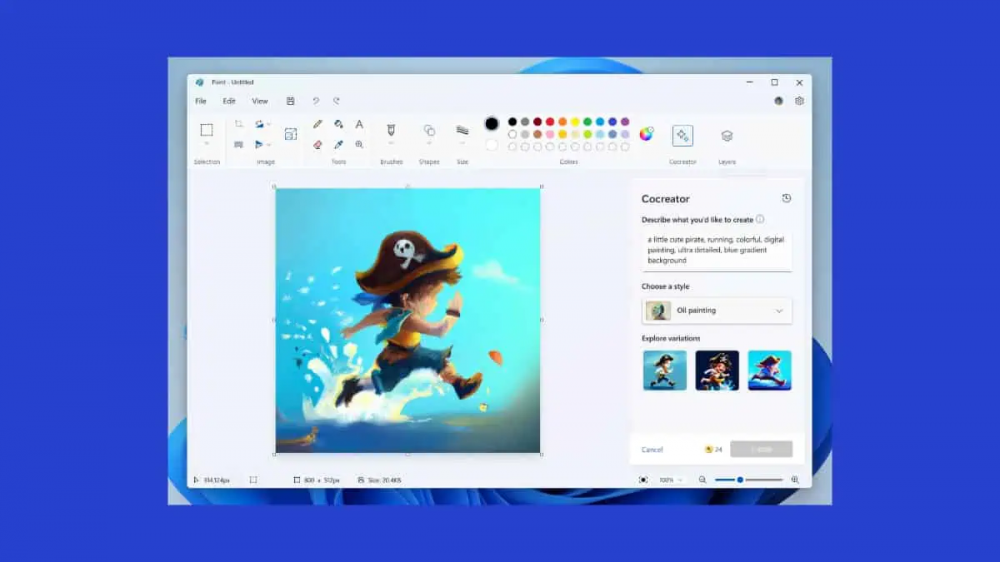Image resolution: width=1000 pixels, height=562 pixels.
Task: Open the image Flip tool
Action: point(259,145)
